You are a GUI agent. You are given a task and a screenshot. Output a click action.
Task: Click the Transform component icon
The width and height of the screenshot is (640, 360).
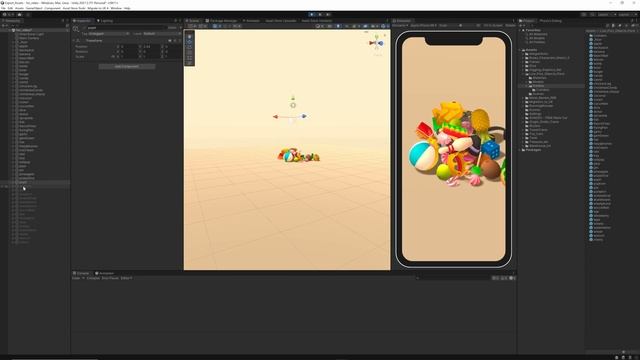(79, 41)
